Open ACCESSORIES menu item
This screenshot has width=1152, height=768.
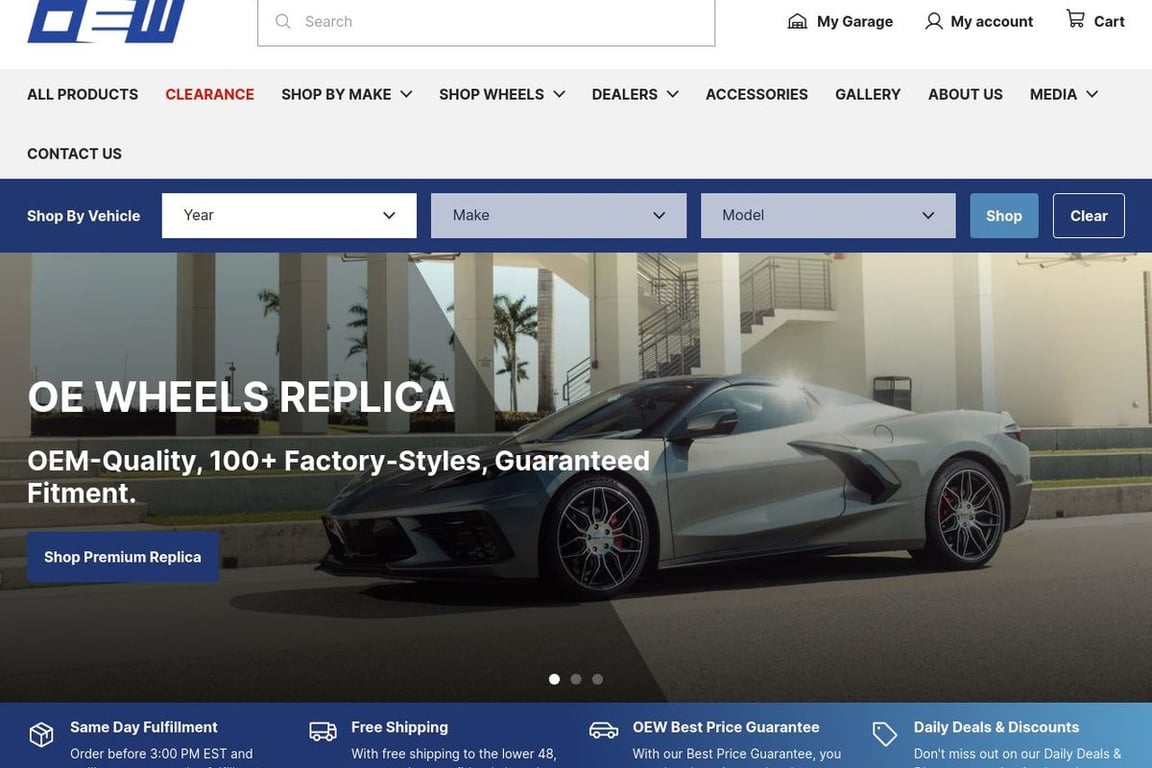pos(757,94)
